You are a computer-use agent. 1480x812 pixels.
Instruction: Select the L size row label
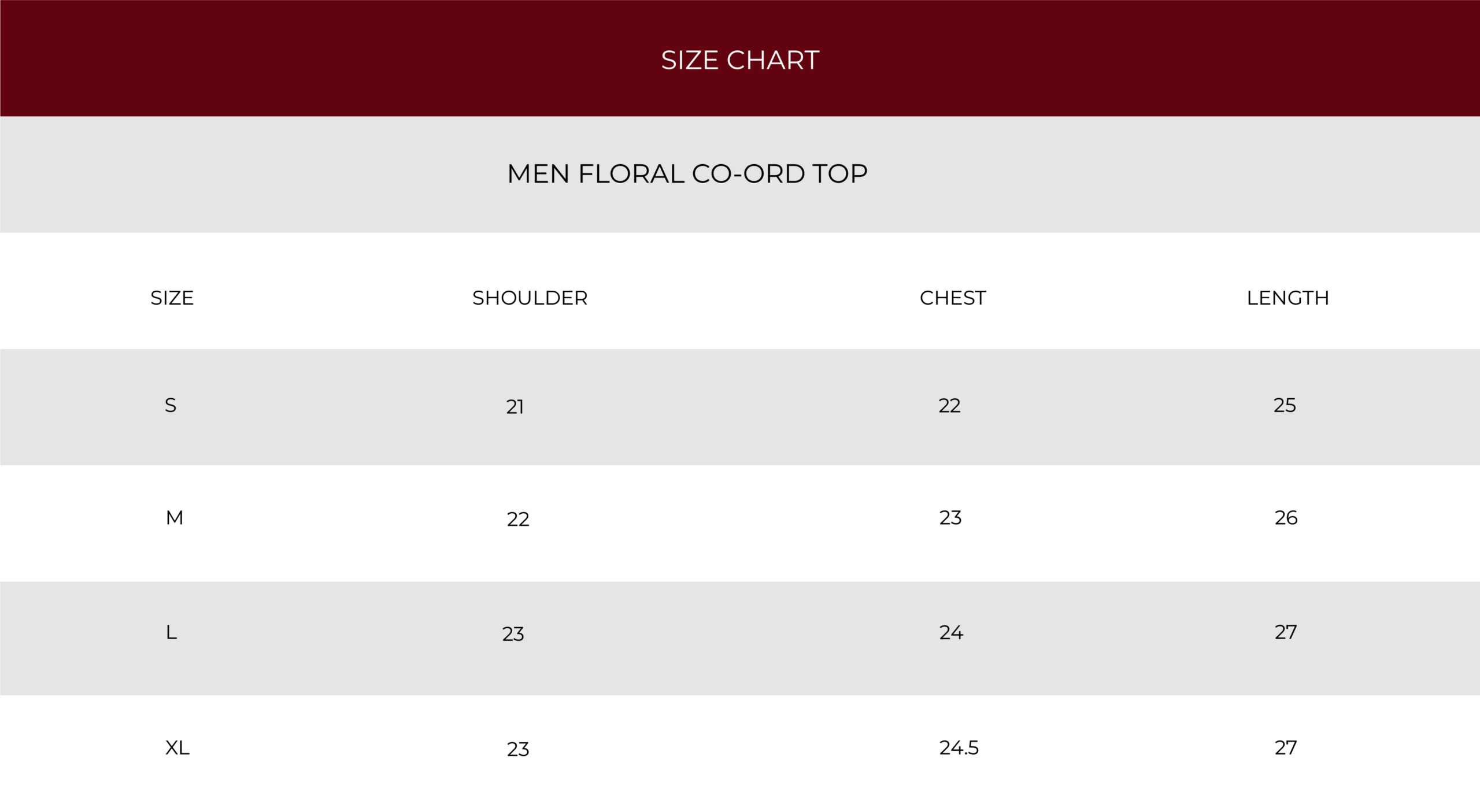coord(171,632)
